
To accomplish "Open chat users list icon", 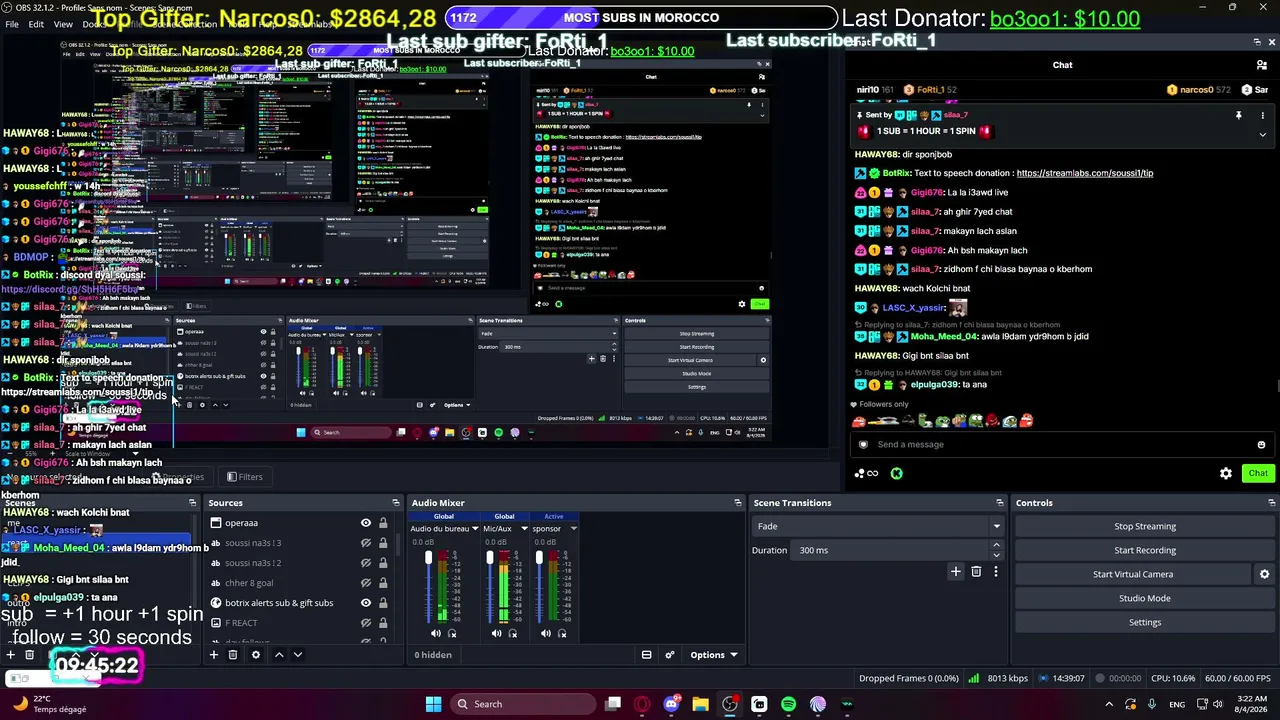I will [x=1262, y=65].
